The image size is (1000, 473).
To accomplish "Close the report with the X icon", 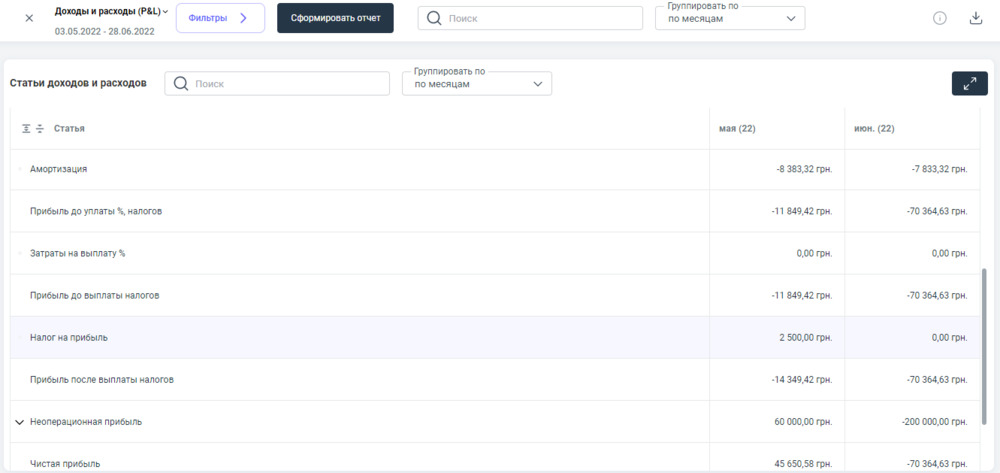I will pos(28,18).
